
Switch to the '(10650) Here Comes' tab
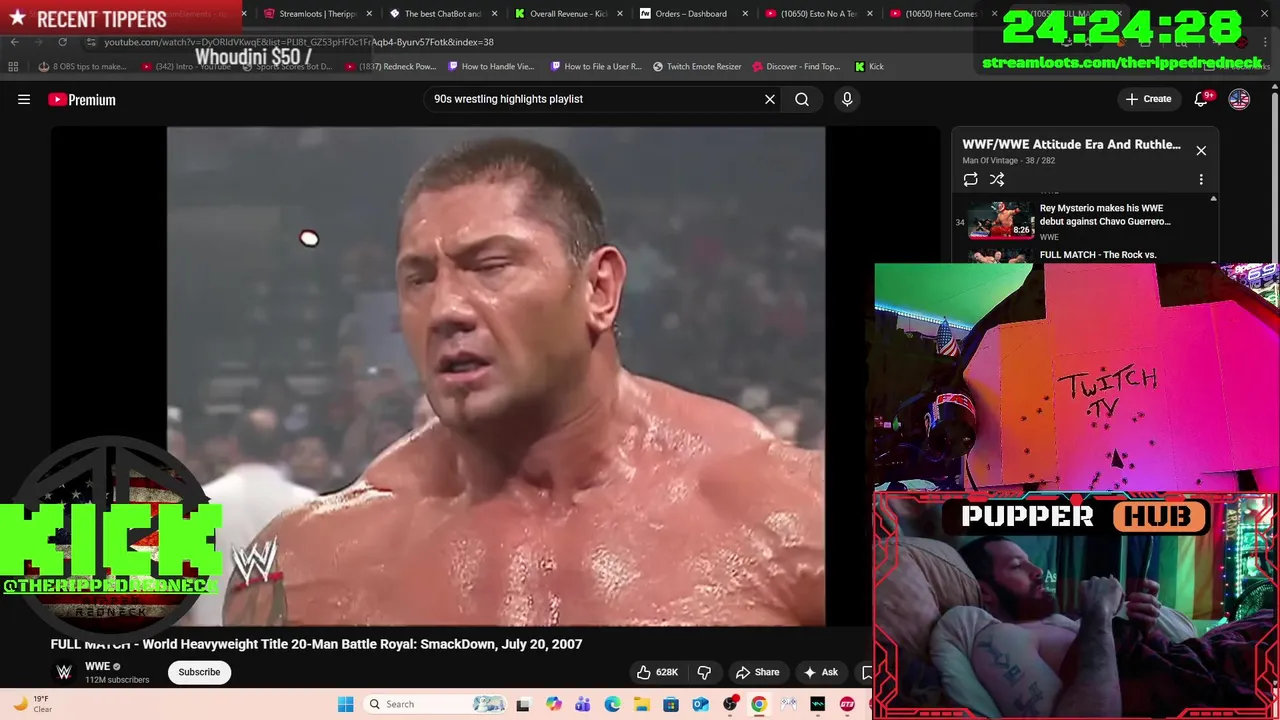pyautogui.click(x=941, y=14)
